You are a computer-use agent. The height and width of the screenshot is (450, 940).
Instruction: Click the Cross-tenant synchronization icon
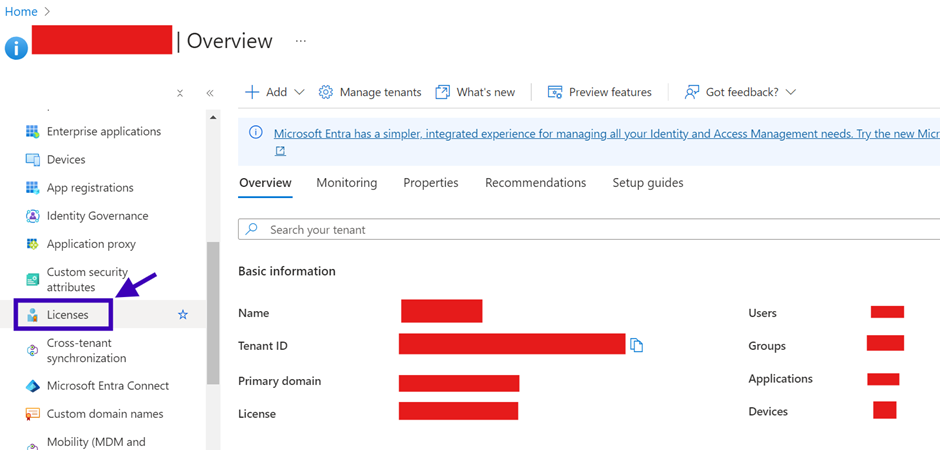[x=32, y=351]
